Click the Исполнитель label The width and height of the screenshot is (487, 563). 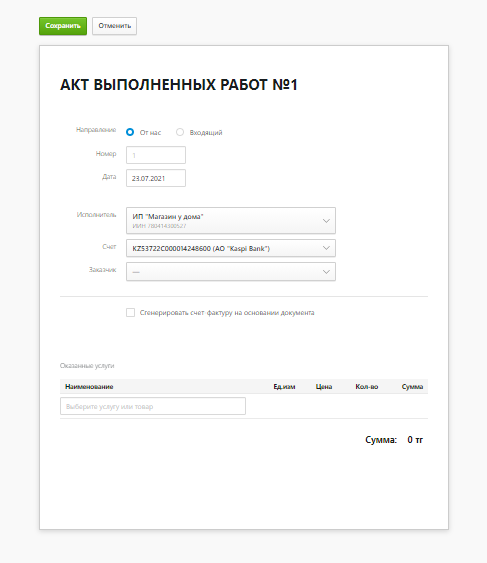[96, 215]
